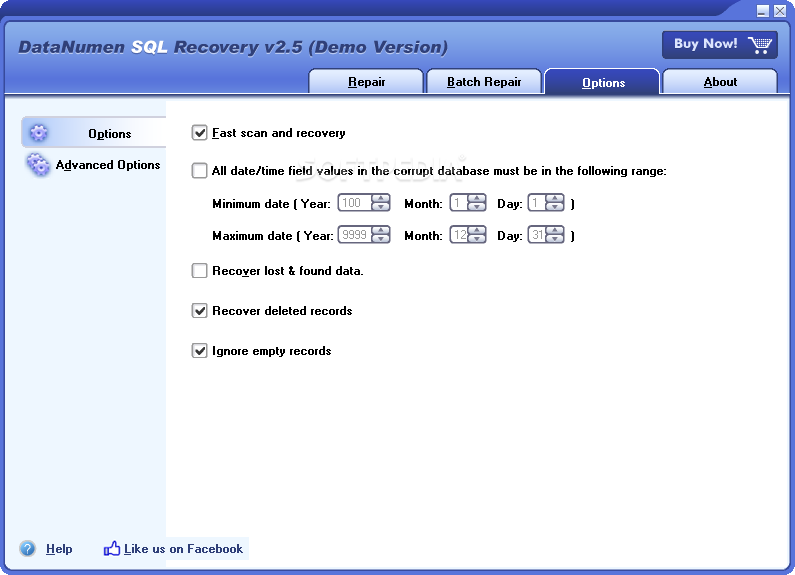795x575 pixels.
Task: Click the Minimum date Year field showing 100
Action: coord(355,203)
